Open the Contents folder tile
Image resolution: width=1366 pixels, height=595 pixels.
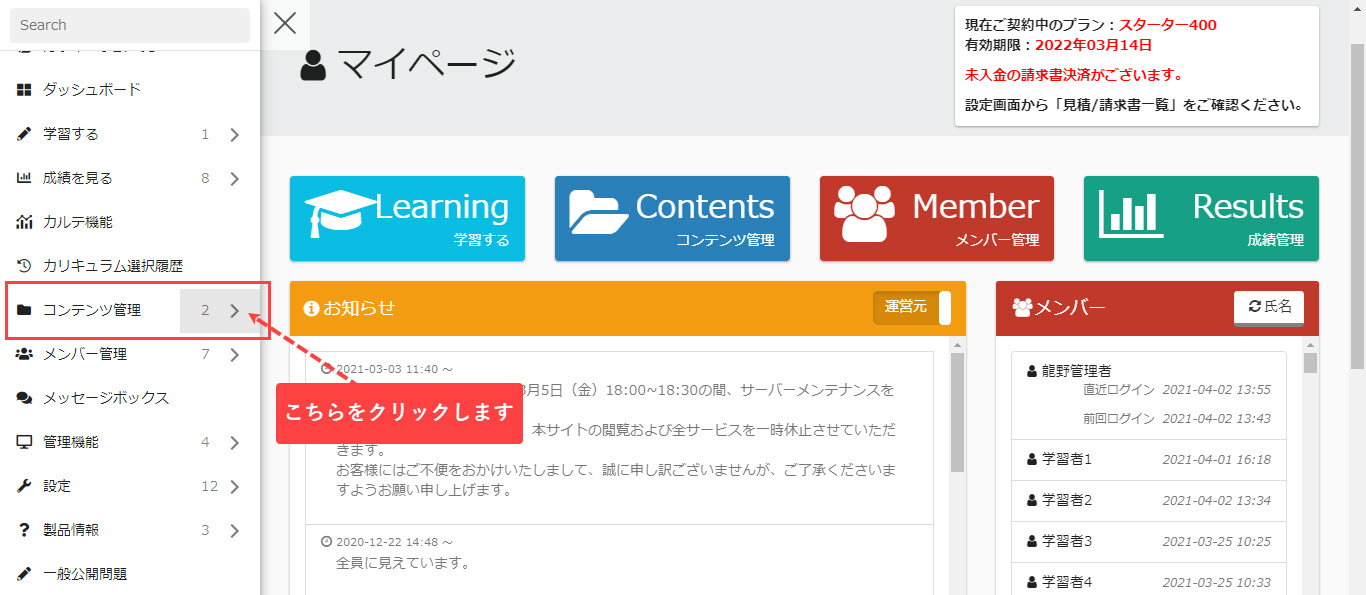672,218
